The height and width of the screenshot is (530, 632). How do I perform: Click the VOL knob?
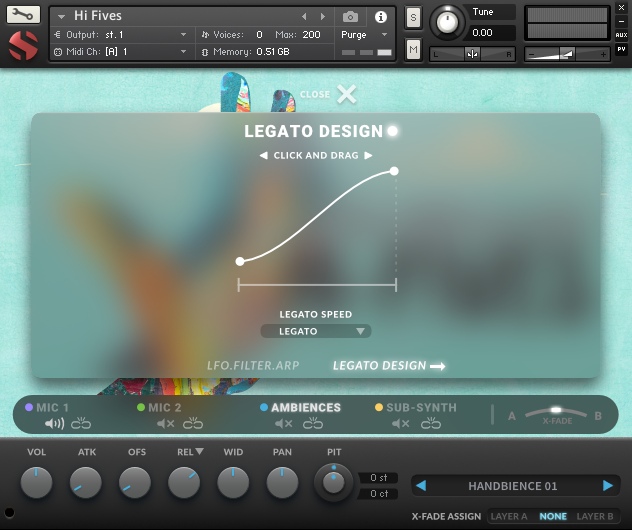pyautogui.click(x=36, y=483)
